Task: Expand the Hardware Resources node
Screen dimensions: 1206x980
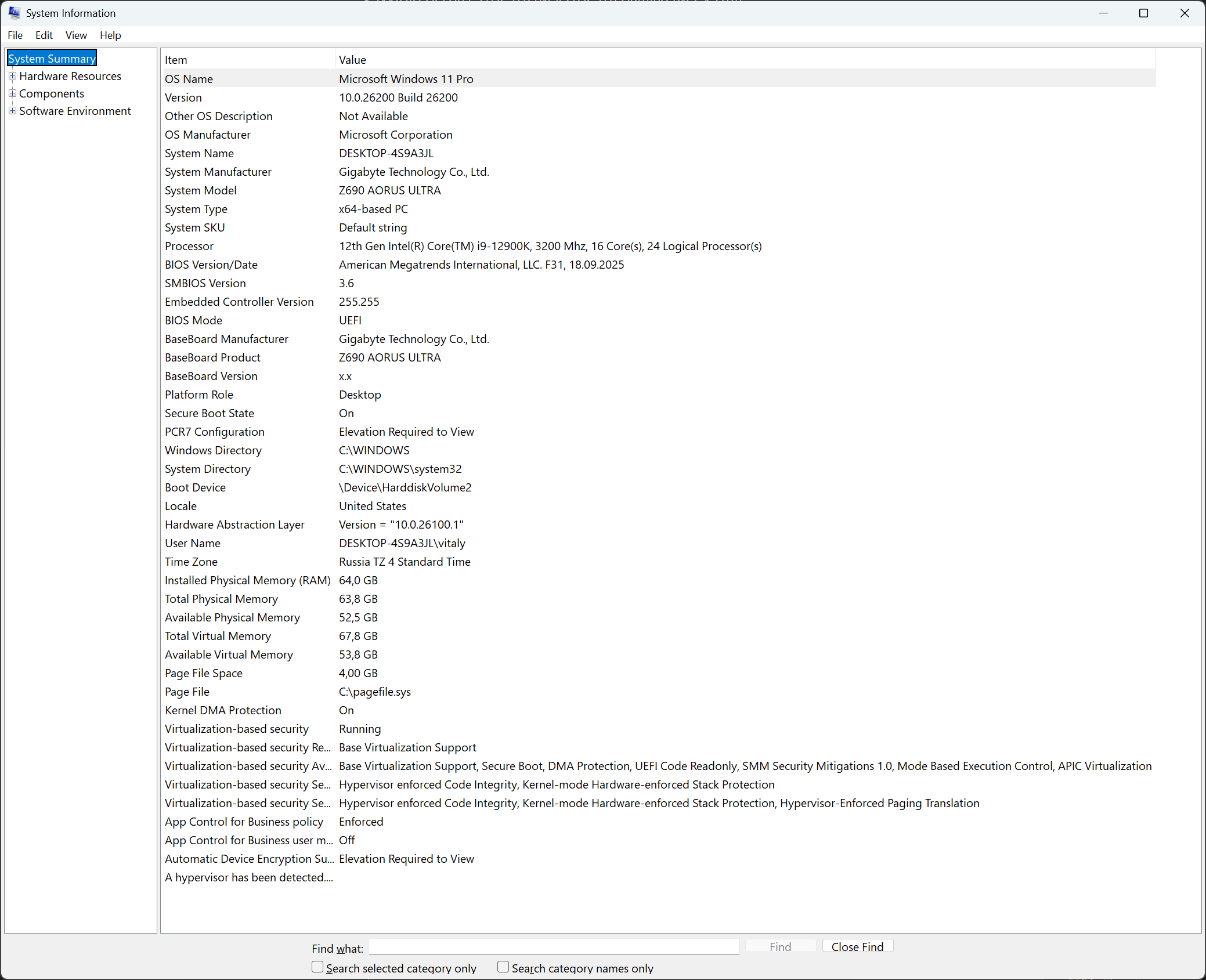Action: [x=13, y=75]
